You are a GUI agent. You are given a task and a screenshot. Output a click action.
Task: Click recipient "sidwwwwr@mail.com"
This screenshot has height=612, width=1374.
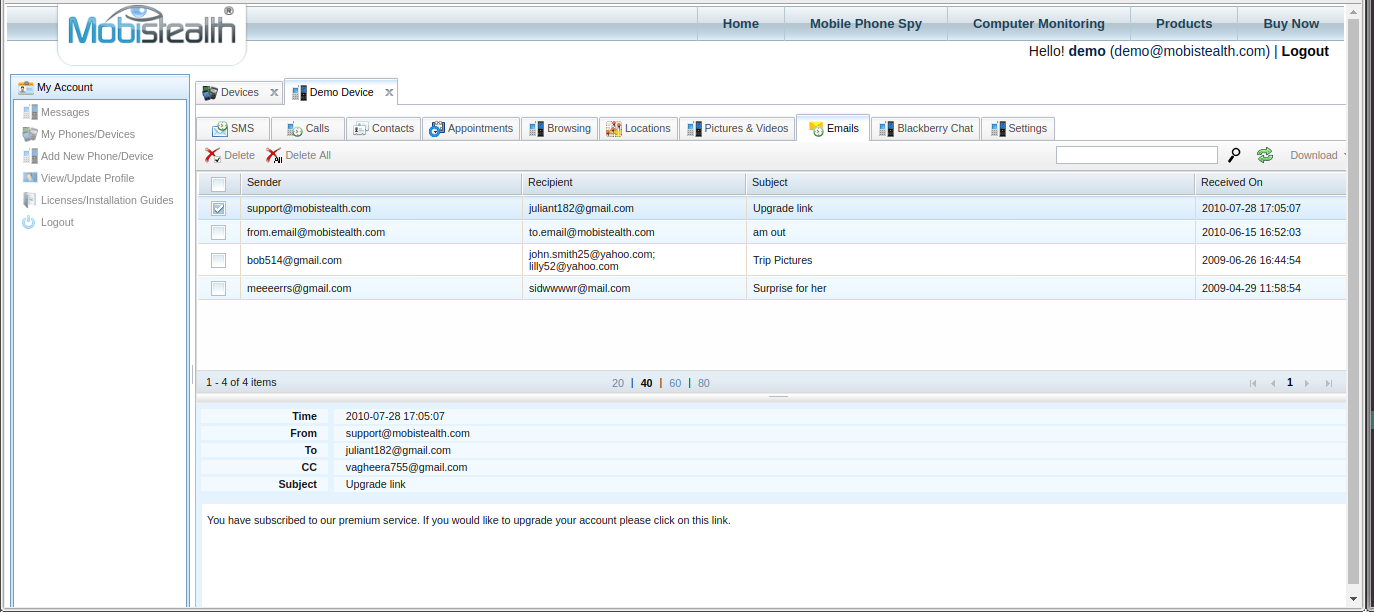[x=580, y=288]
